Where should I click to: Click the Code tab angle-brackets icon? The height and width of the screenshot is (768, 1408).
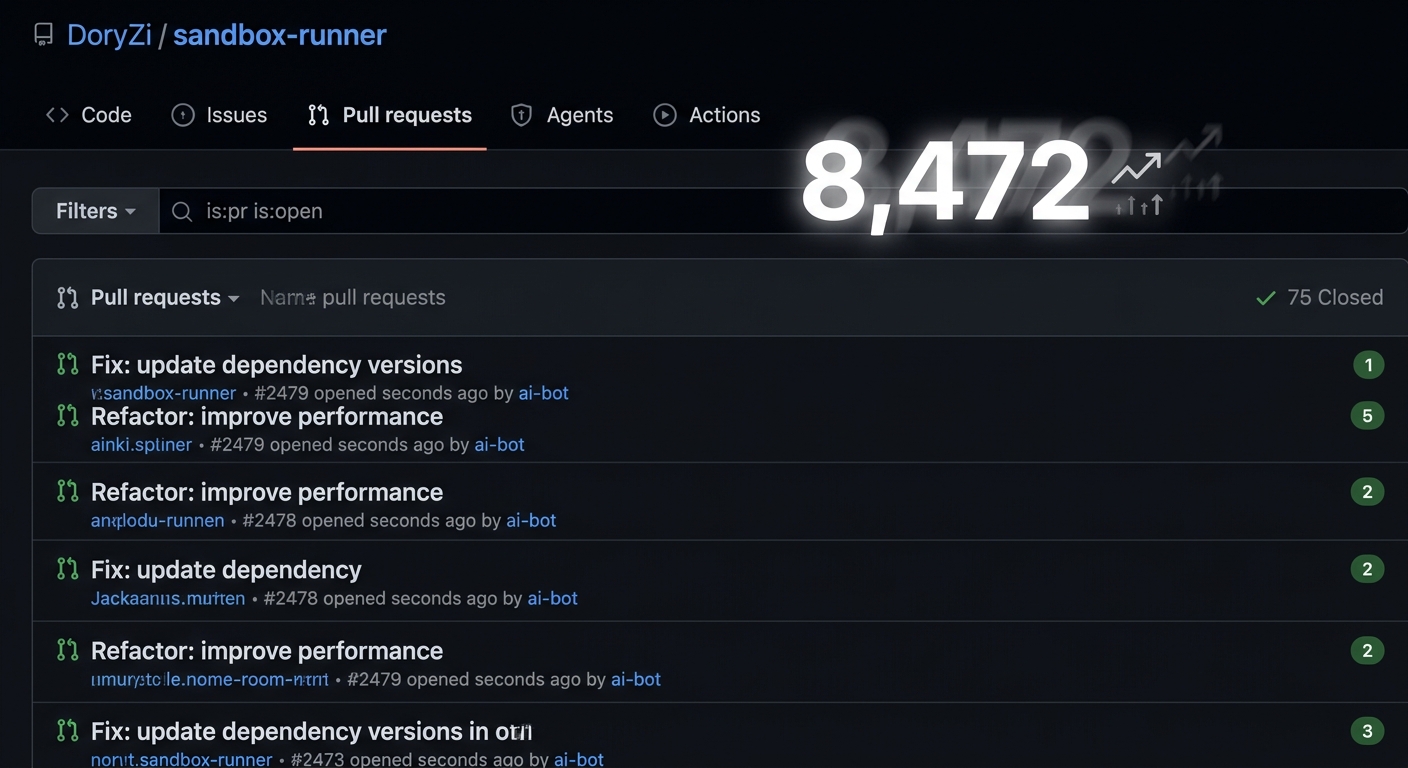pos(57,115)
